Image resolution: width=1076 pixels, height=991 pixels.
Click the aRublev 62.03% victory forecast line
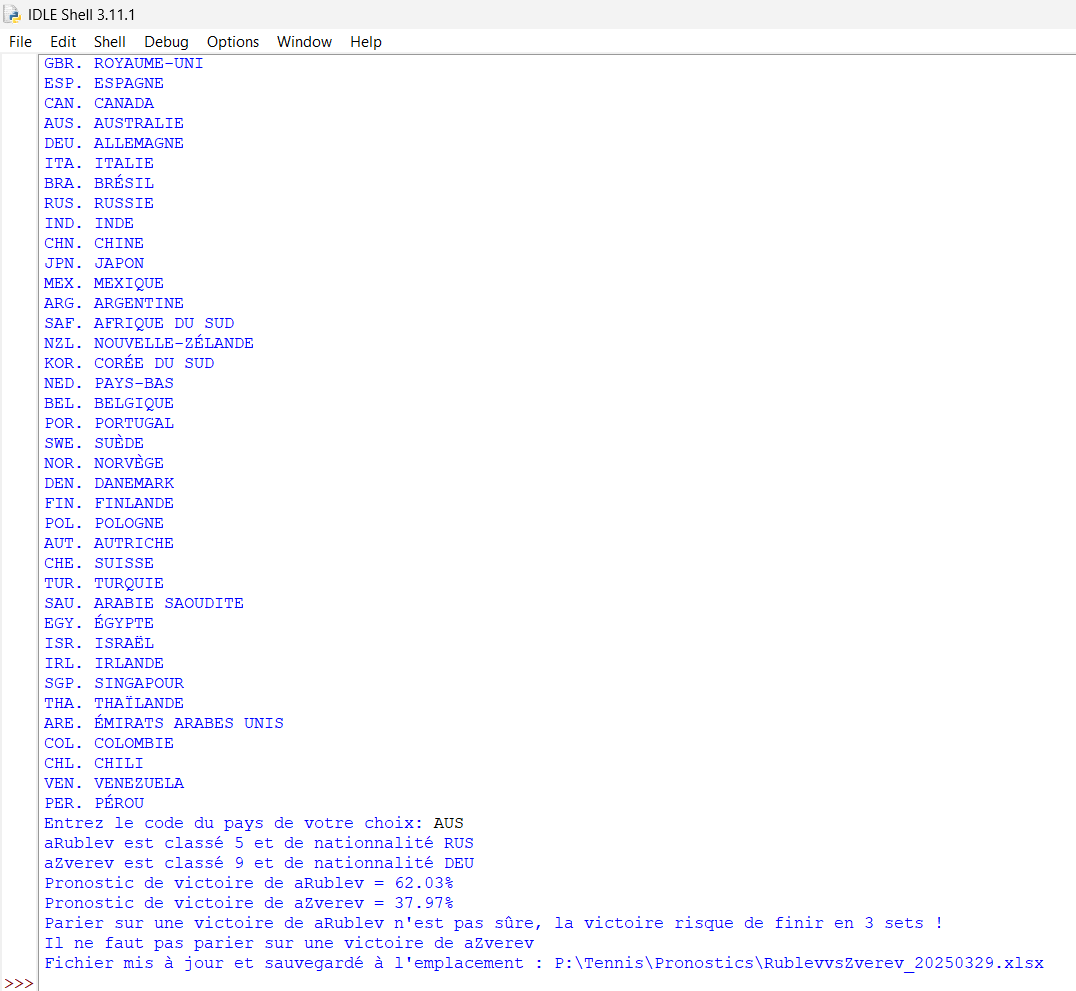pos(248,883)
